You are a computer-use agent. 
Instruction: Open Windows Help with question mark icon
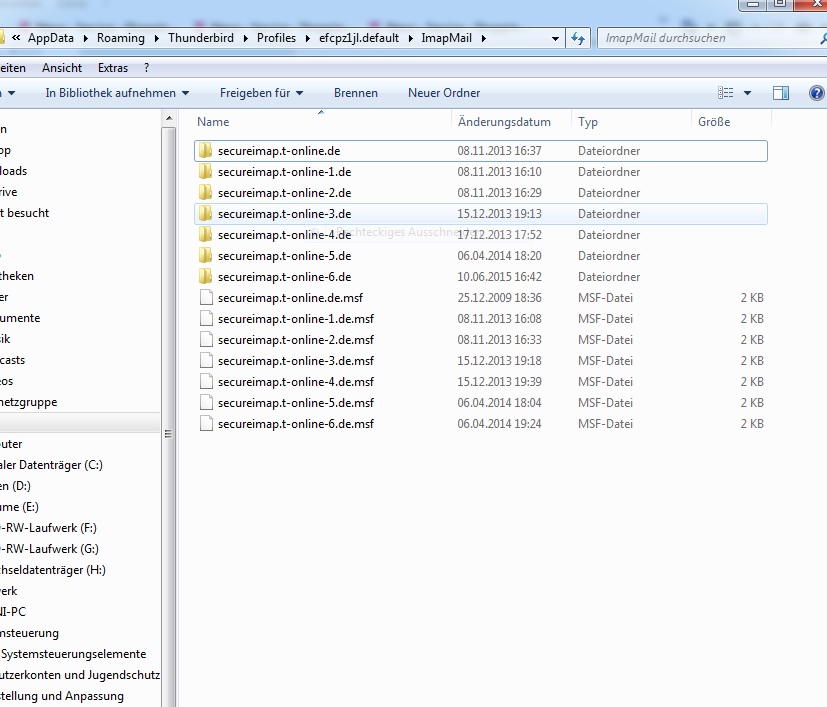pyautogui.click(x=816, y=93)
